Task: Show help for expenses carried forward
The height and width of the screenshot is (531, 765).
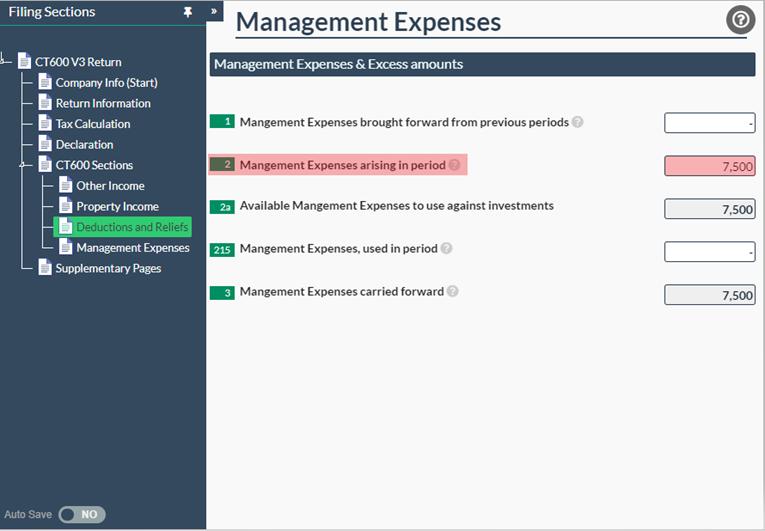Action: [x=452, y=291]
